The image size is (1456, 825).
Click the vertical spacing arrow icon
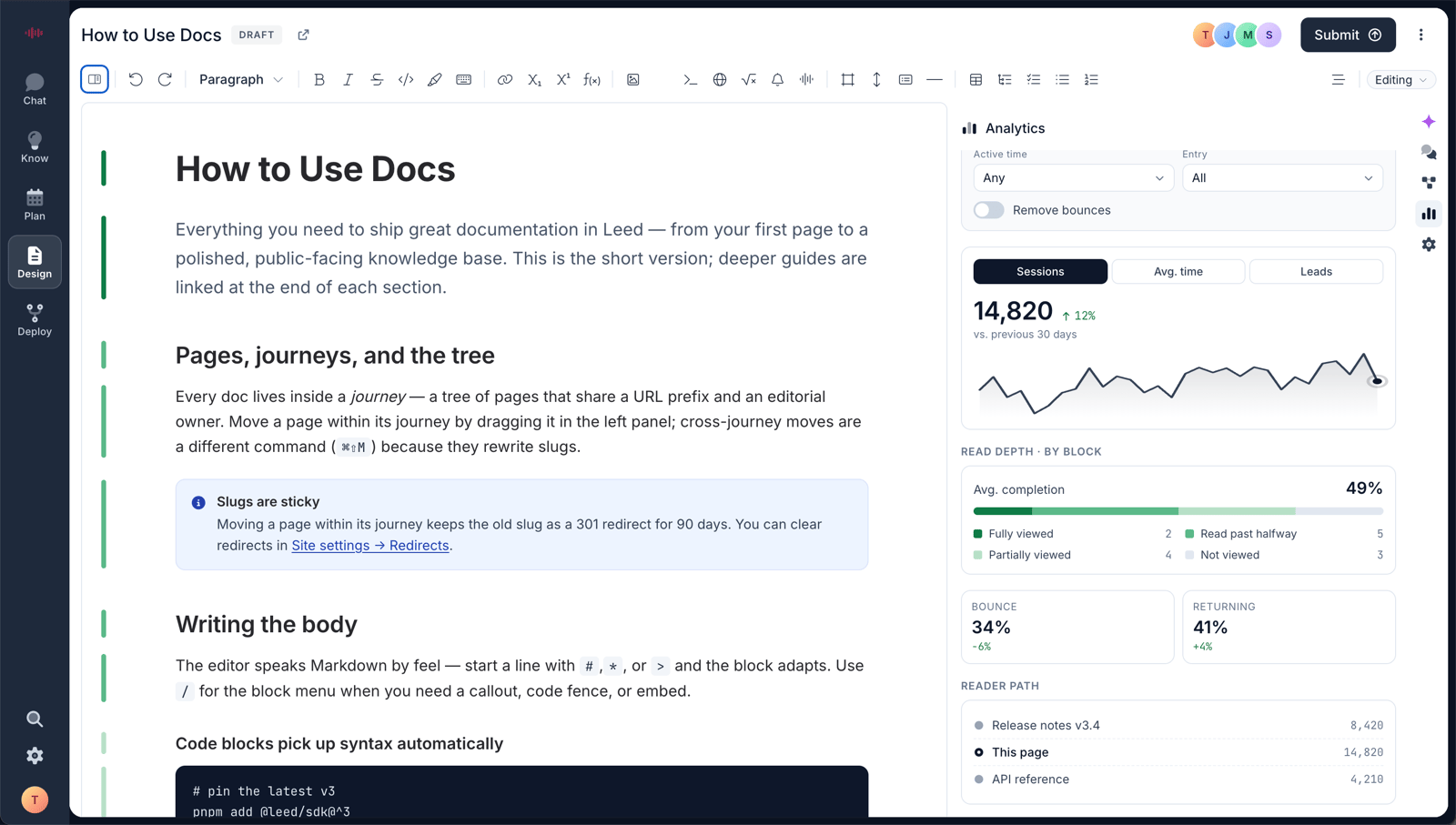coord(876,79)
